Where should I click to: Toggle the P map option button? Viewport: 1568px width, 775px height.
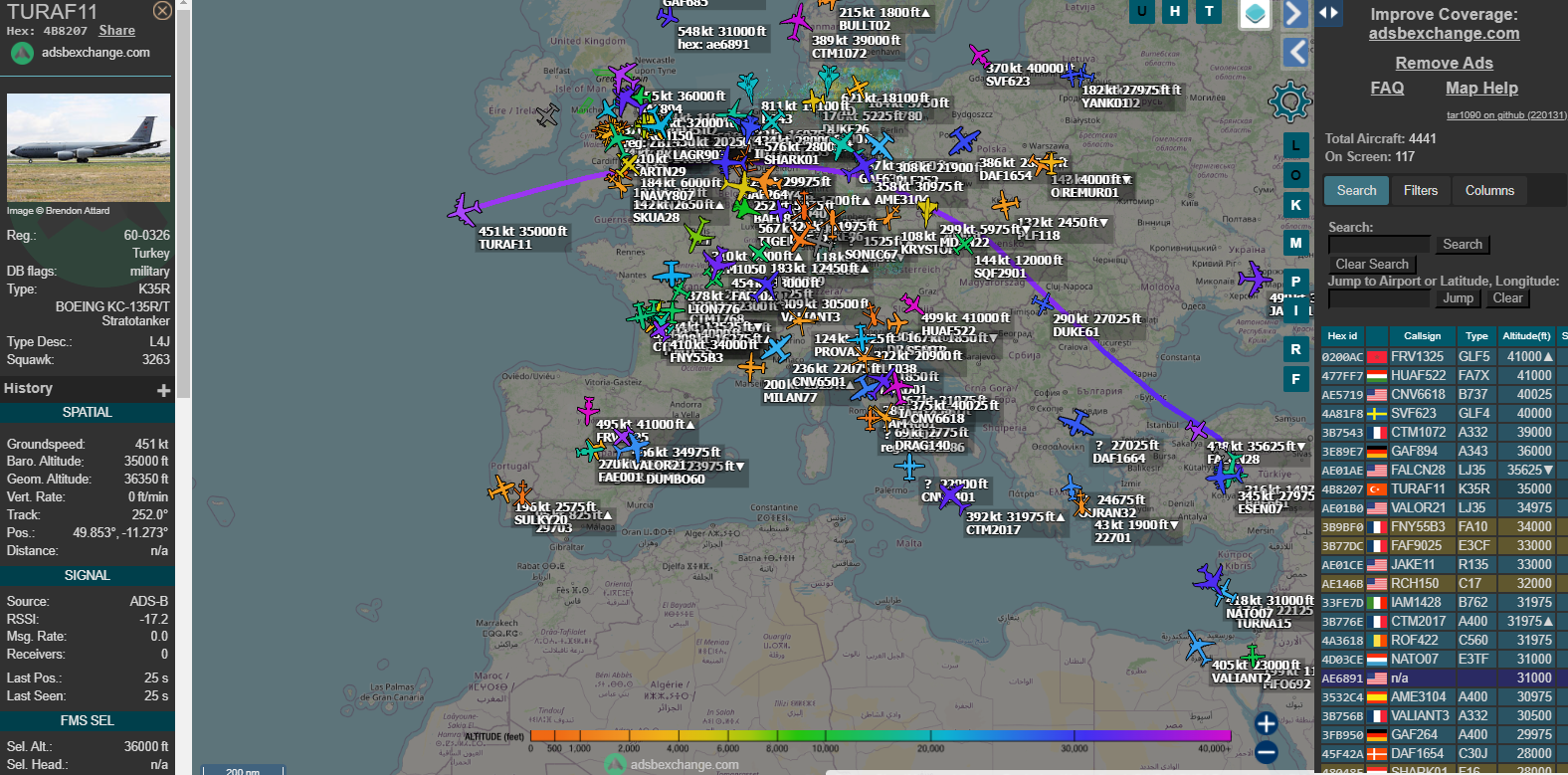tap(1295, 282)
